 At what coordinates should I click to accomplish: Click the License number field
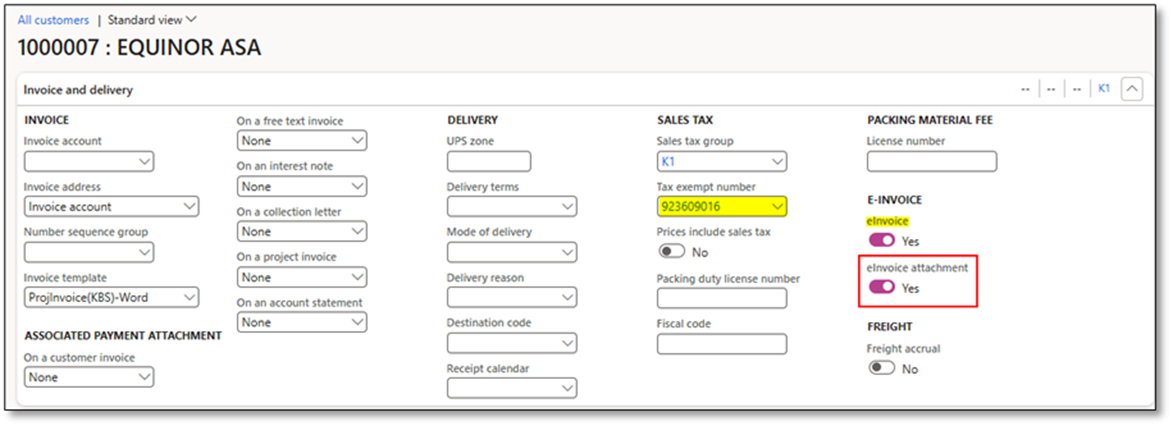pyautogui.click(x=931, y=161)
